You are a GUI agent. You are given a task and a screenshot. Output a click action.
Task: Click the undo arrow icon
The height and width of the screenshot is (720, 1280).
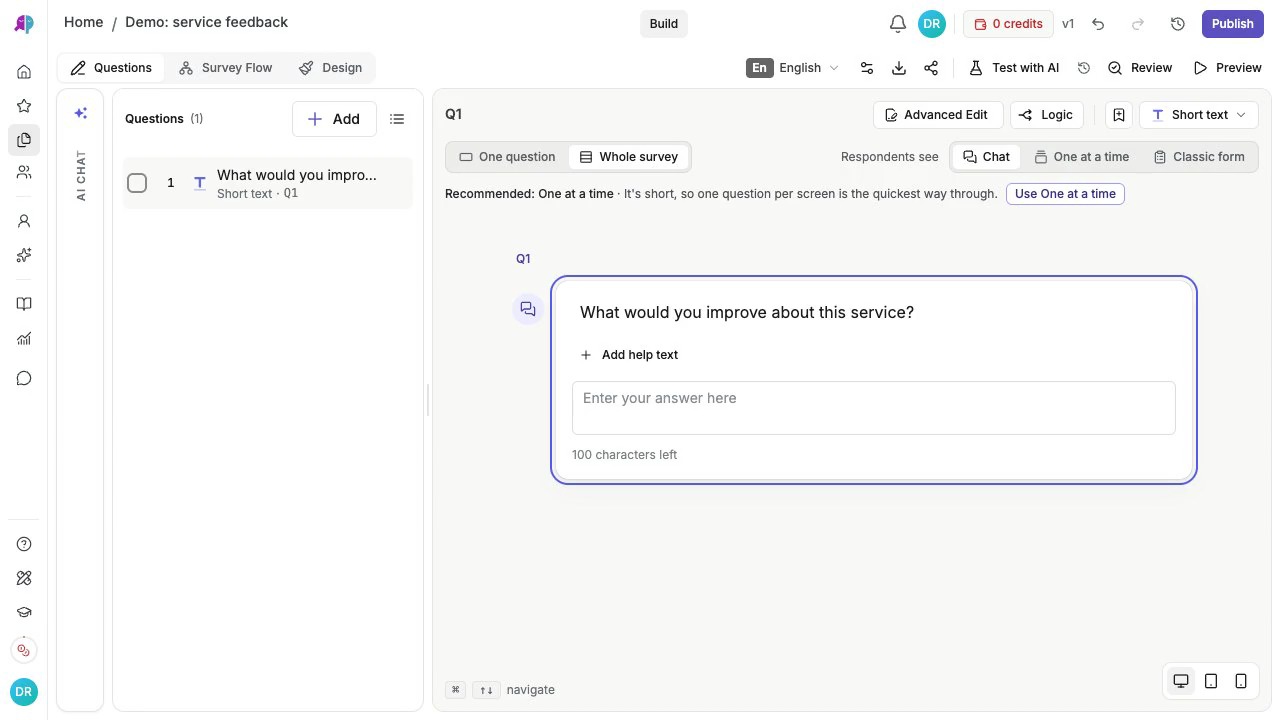point(1098,24)
